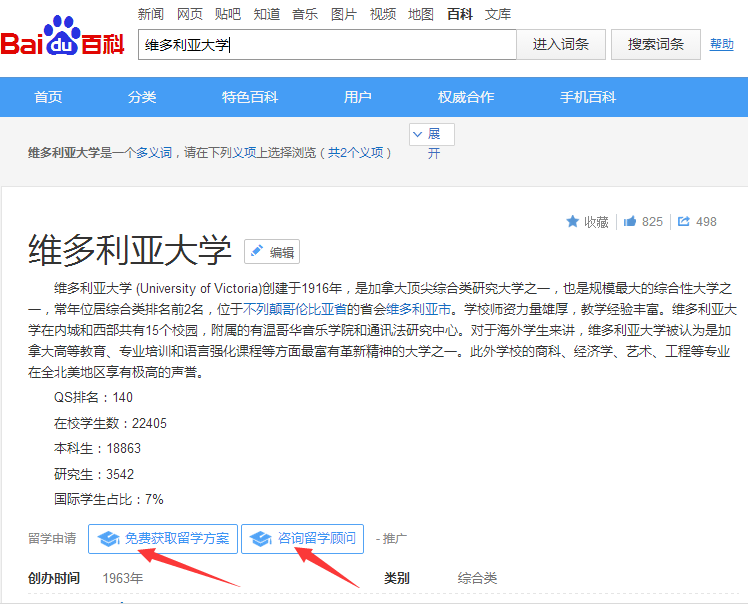Open the 不列颠哥伦比亚省 link
This screenshot has height=604, width=748.
pos(295,309)
